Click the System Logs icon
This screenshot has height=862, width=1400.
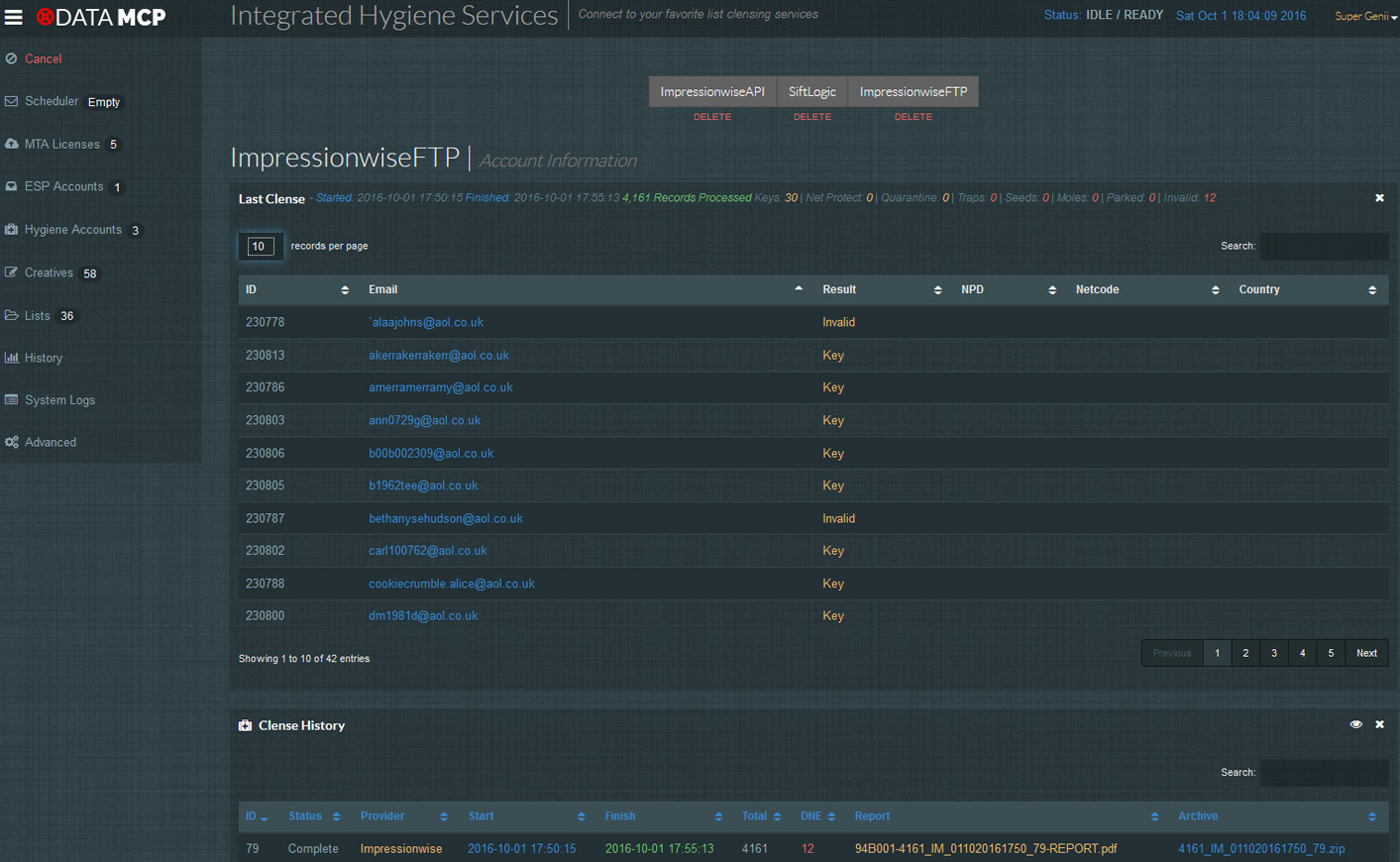pyautogui.click(x=11, y=399)
